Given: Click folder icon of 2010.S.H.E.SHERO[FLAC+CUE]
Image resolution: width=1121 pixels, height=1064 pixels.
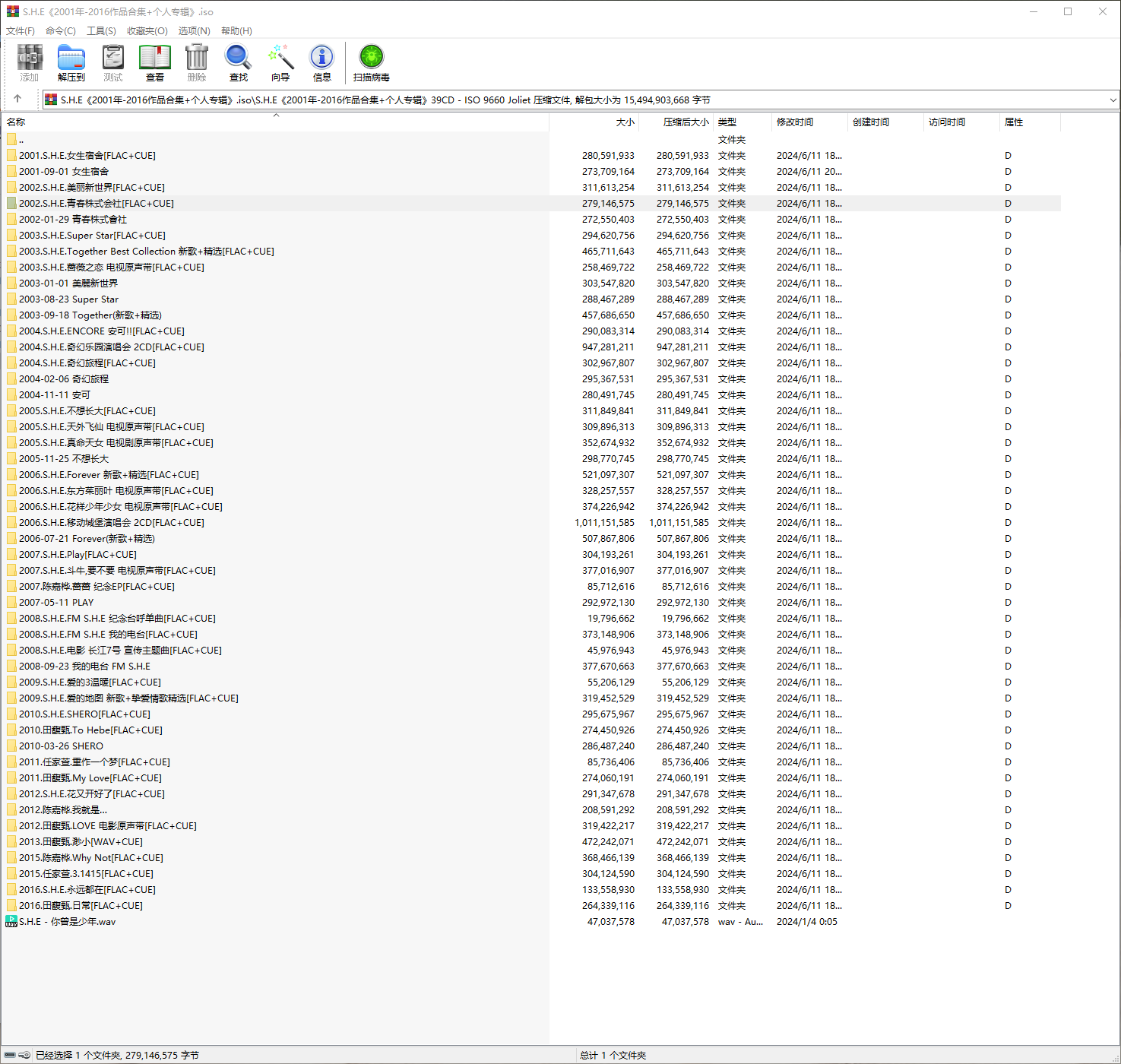Looking at the screenshot, I should (11, 714).
